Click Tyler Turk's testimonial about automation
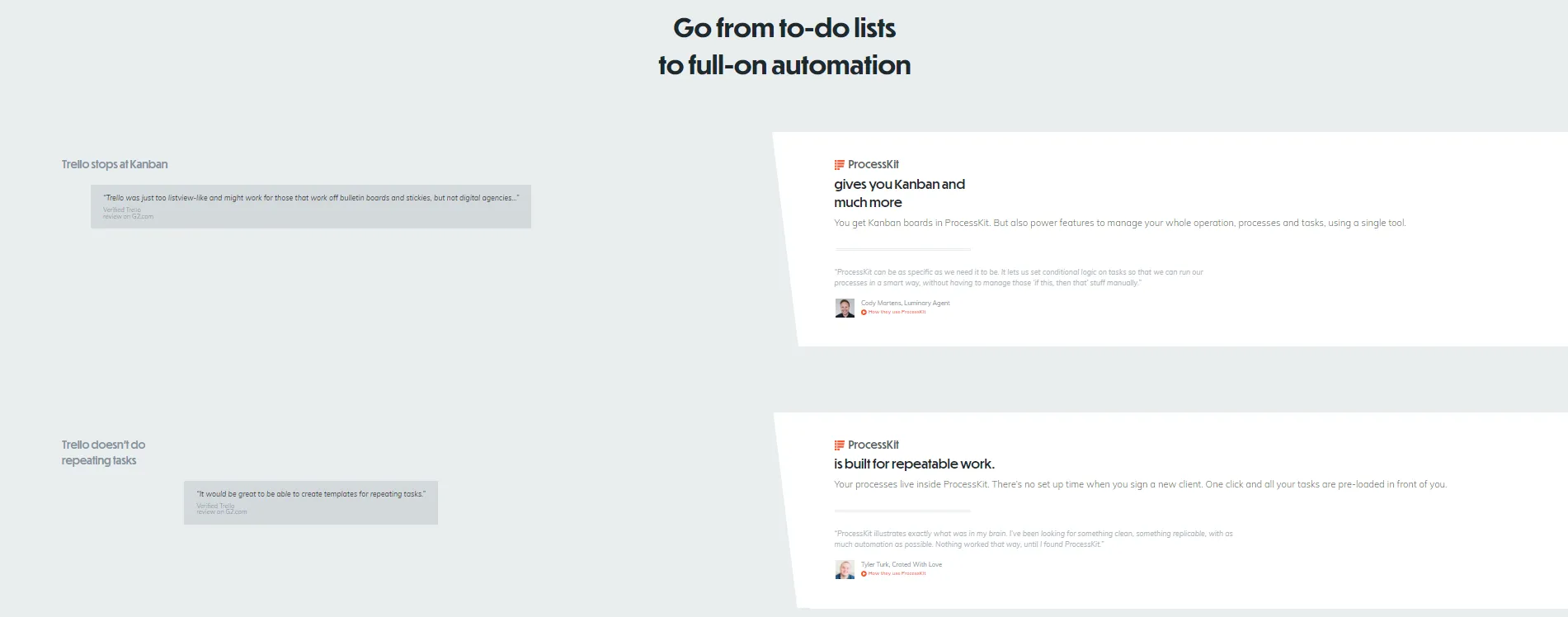This screenshot has width=1568, height=617. [x=1033, y=539]
